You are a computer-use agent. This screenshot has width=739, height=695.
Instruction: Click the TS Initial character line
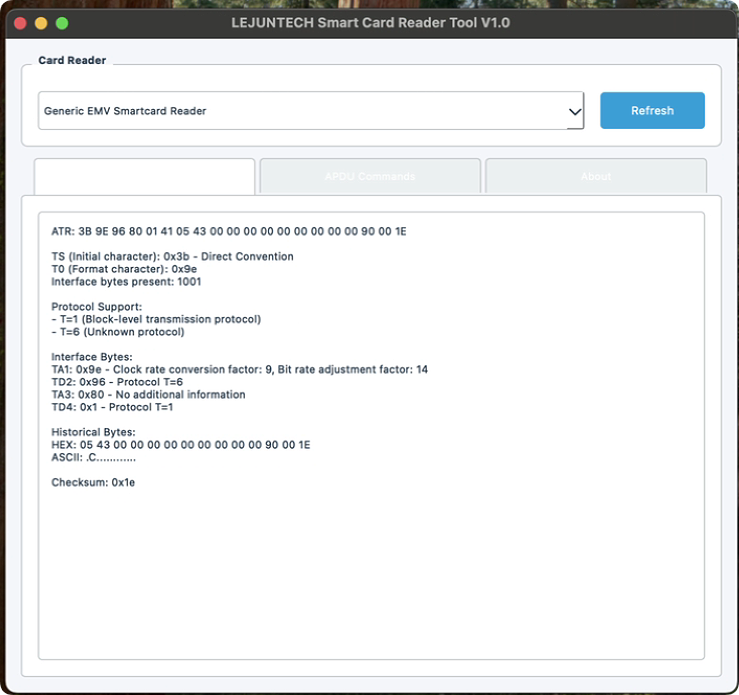(x=172, y=257)
